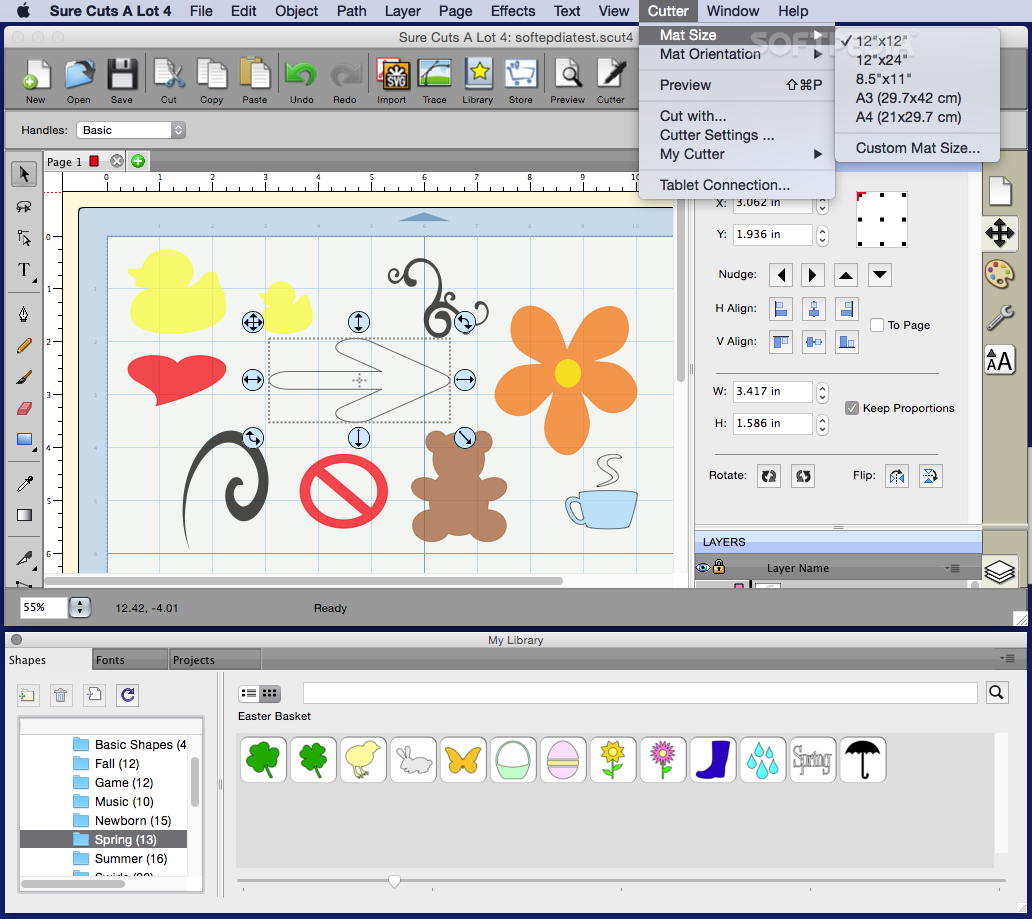Screen dimensions: 1032x919
Task: Switch library to grid view
Action: click(x=270, y=693)
